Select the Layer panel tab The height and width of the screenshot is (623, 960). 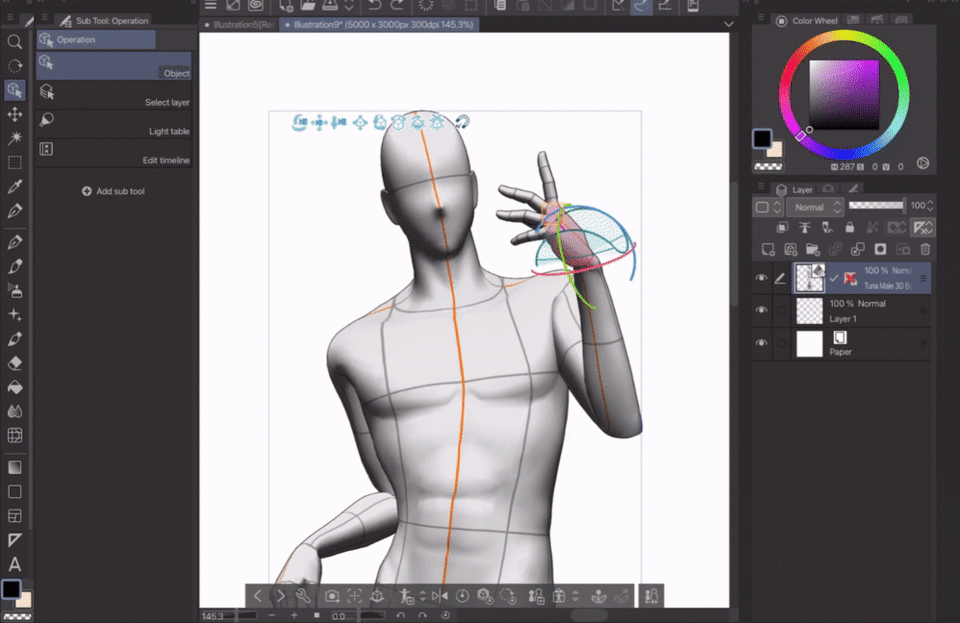pyautogui.click(x=795, y=190)
